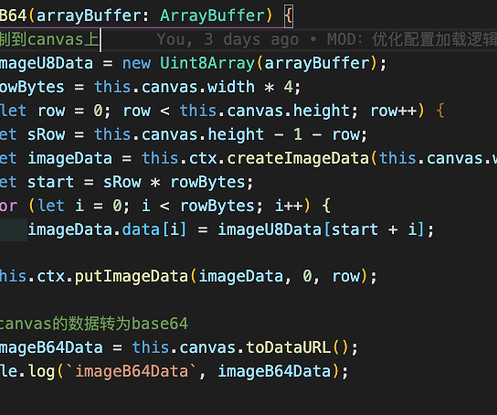497x415 pixels.
Task: Click 'i++' in the inner for loop
Action: coord(289,206)
